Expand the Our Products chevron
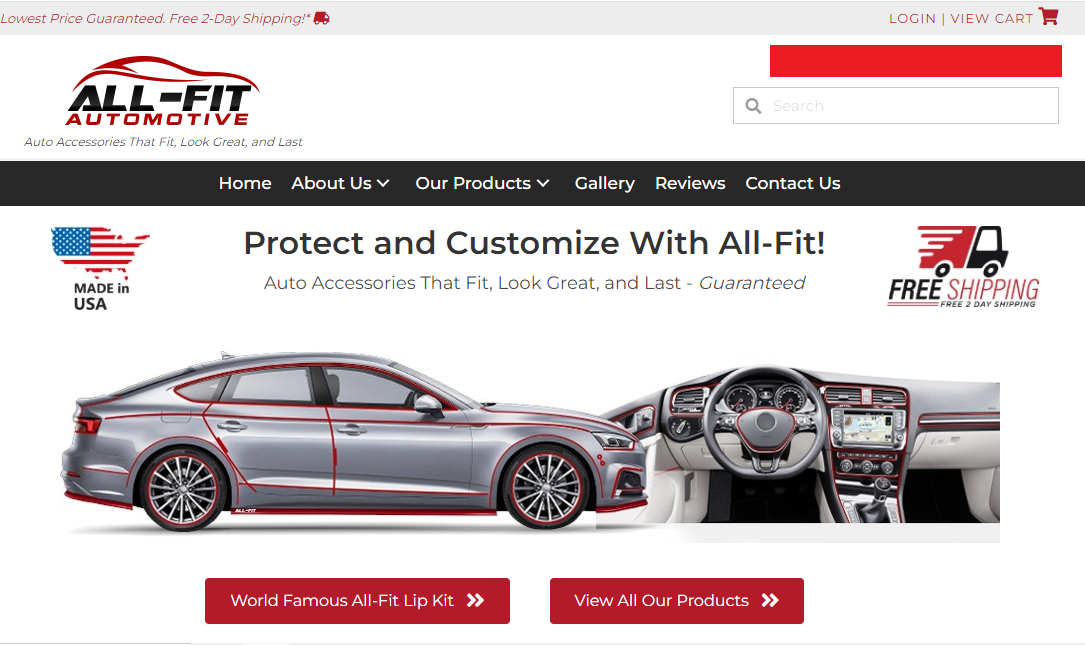The width and height of the screenshot is (1085, 645). [x=543, y=183]
